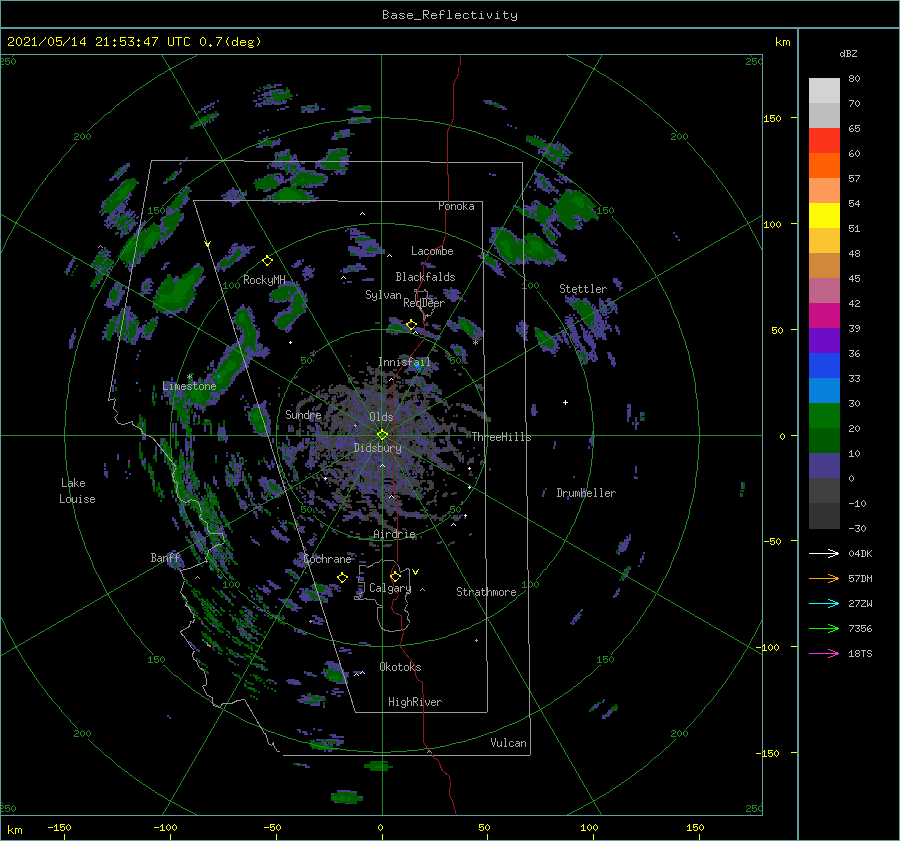The width and height of the screenshot is (900, 841).
Task: Click the Lake Louise label
Action: tap(77, 491)
